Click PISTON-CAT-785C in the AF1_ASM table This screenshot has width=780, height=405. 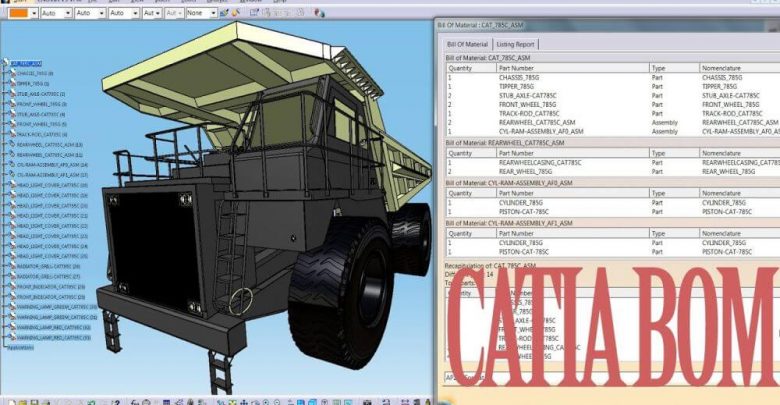[524, 252]
